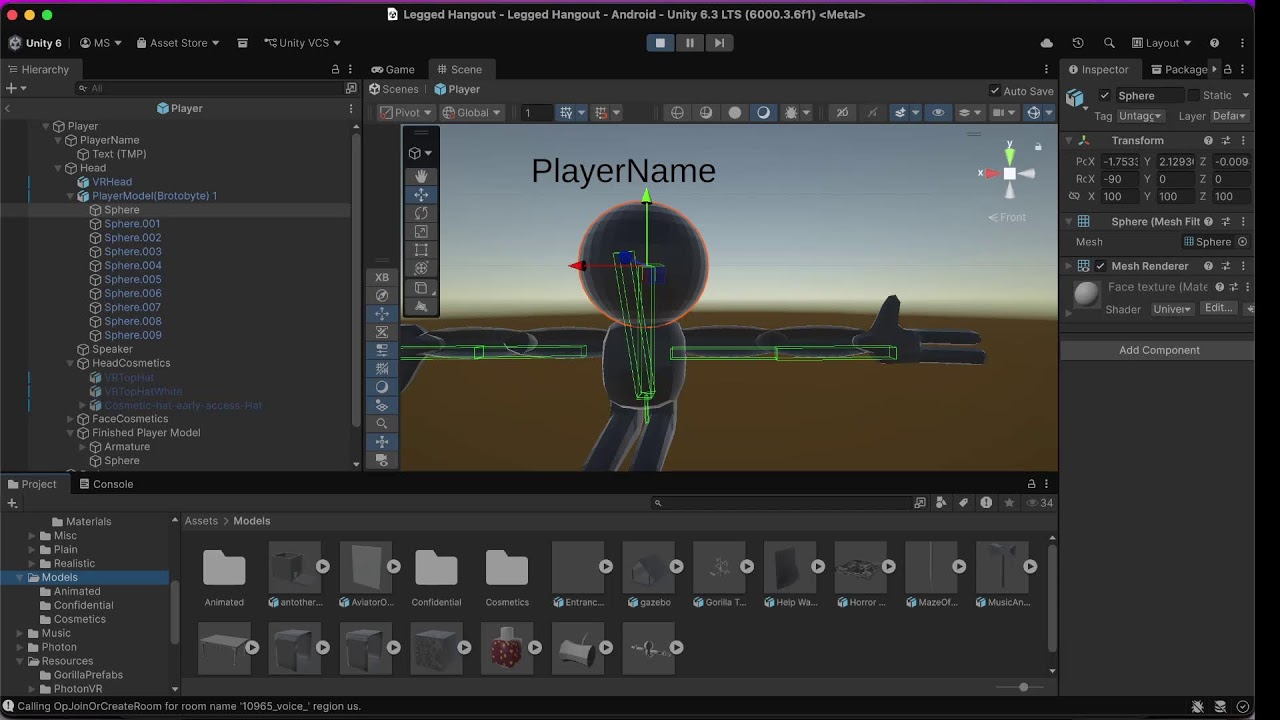This screenshot has height=720, width=1280.
Task: Click the magnifier search overlay button
Action: (x=382, y=423)
